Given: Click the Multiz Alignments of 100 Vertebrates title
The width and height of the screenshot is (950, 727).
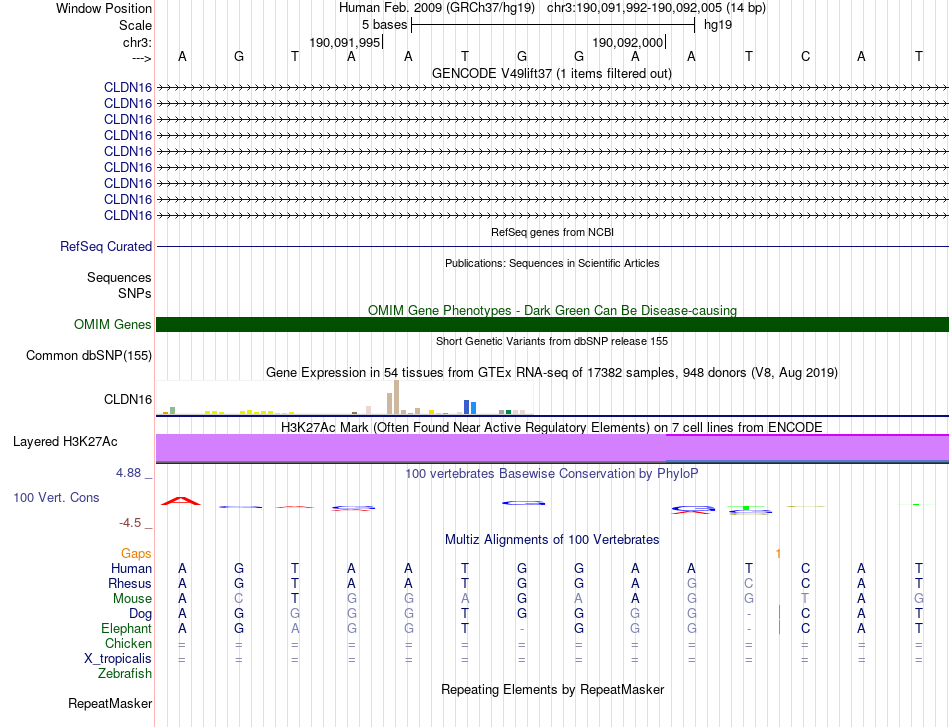Looking at the screenshot, I should [x=552, y=539].
